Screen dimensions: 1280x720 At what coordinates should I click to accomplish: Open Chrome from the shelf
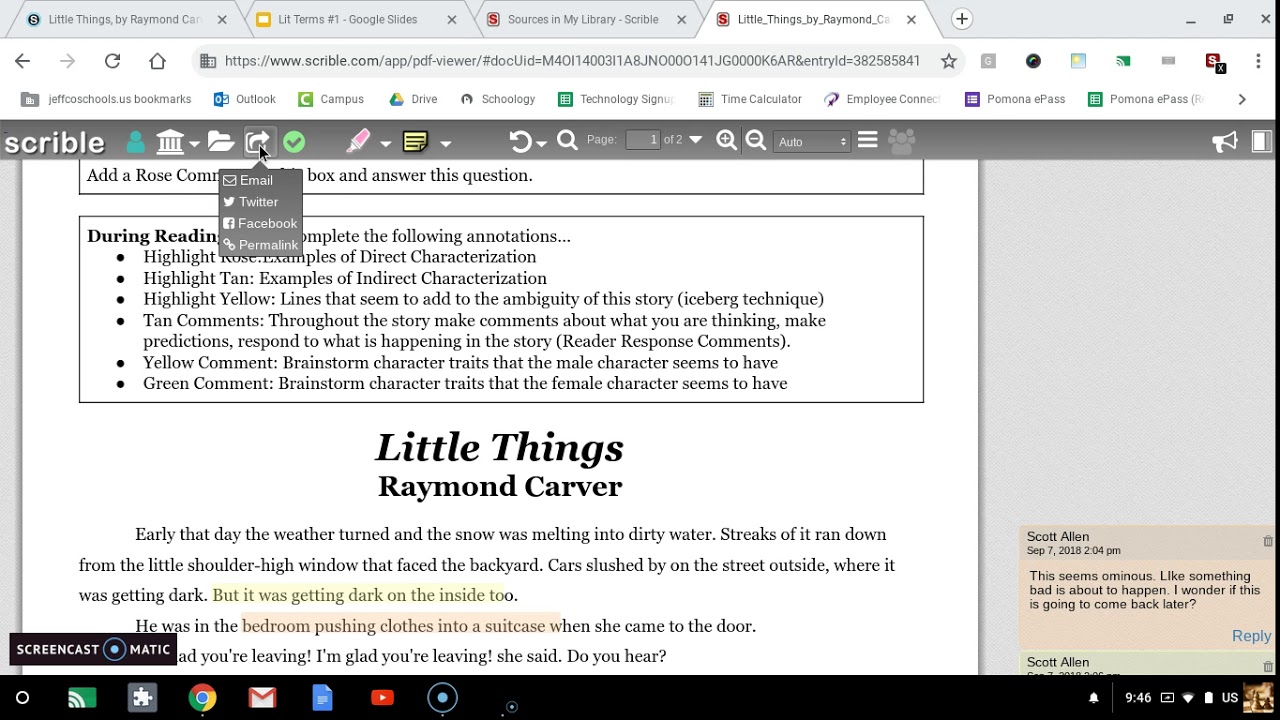(x=202, y=698)
